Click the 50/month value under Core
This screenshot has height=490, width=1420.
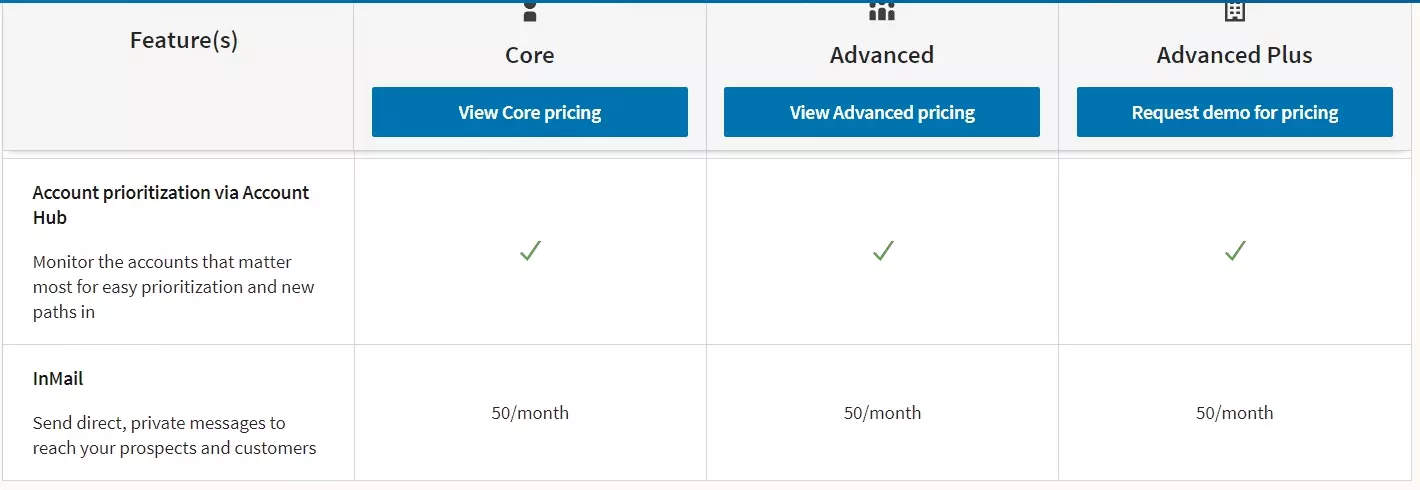530,413
